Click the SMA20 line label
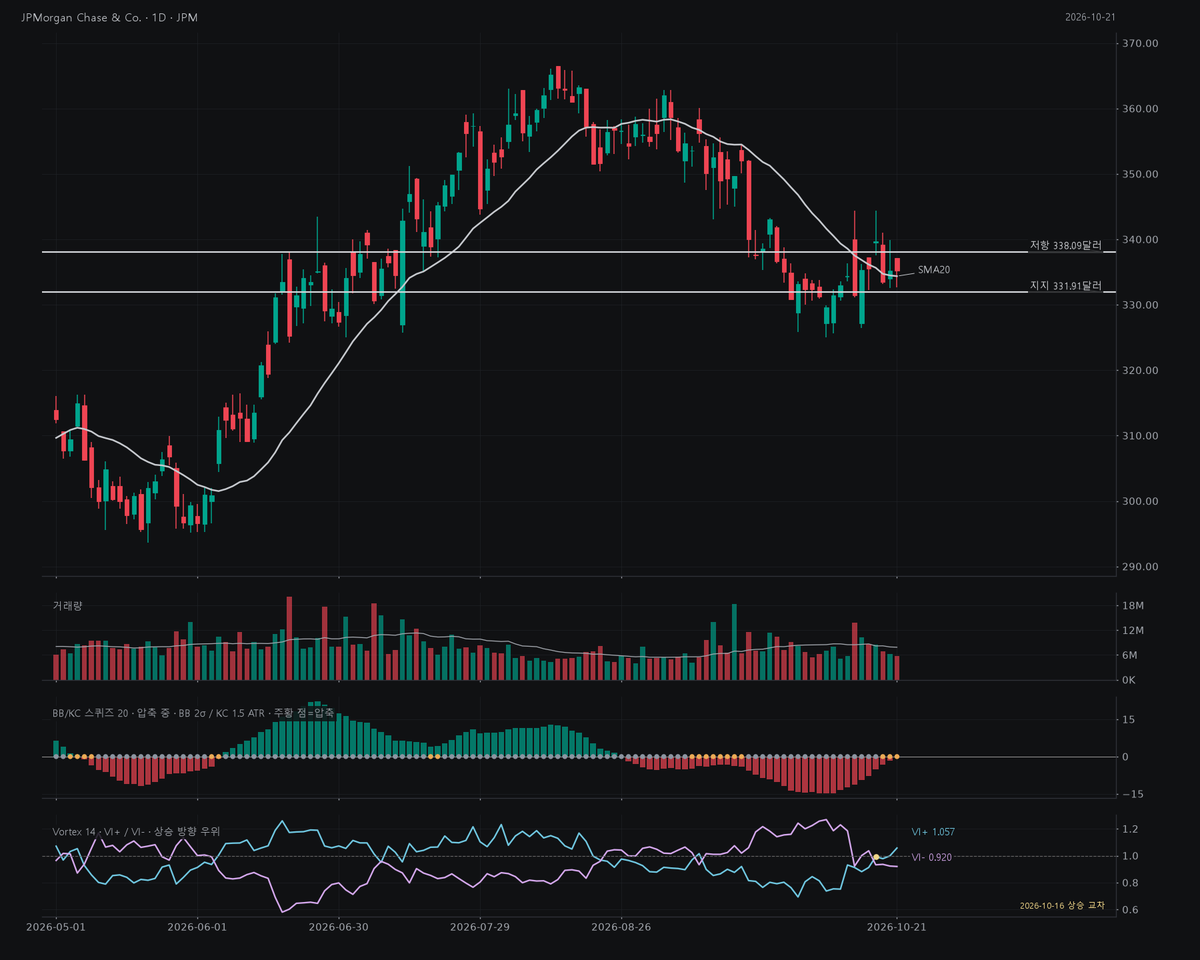 tap(934, 270)
